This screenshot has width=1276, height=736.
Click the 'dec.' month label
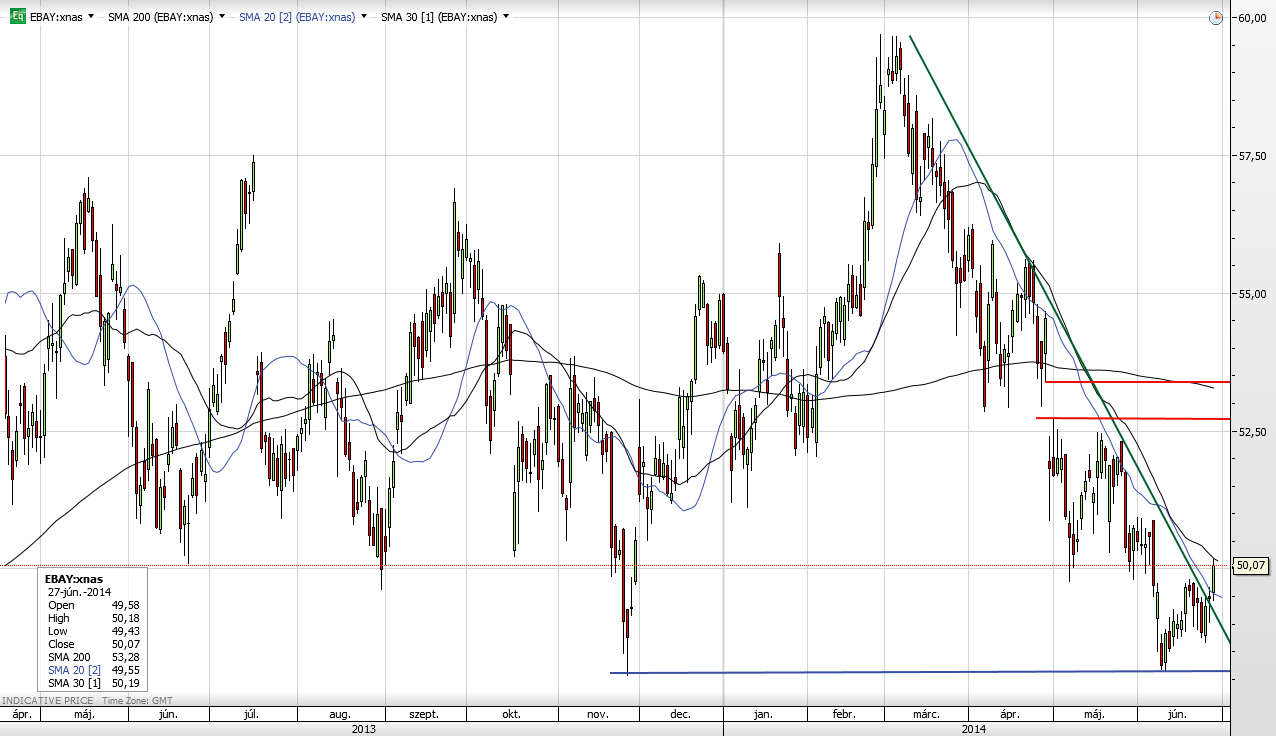coord(680,715)
